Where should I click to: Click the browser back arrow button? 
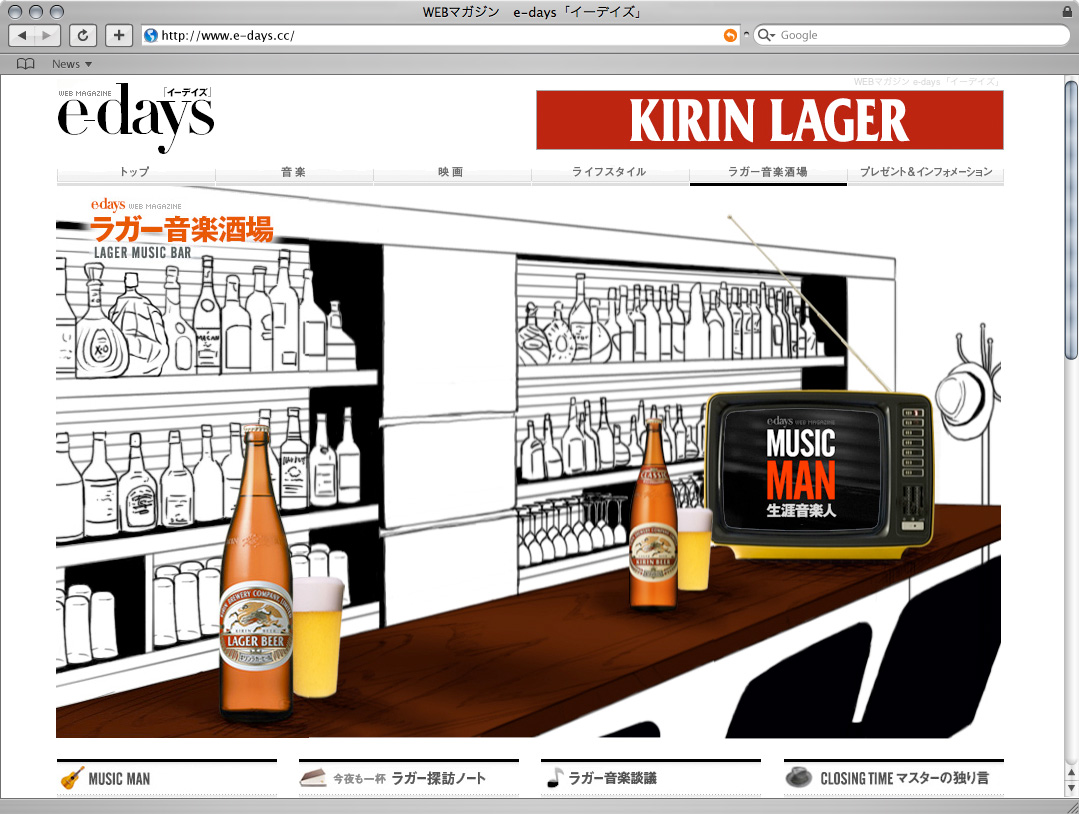pos(22,35)
